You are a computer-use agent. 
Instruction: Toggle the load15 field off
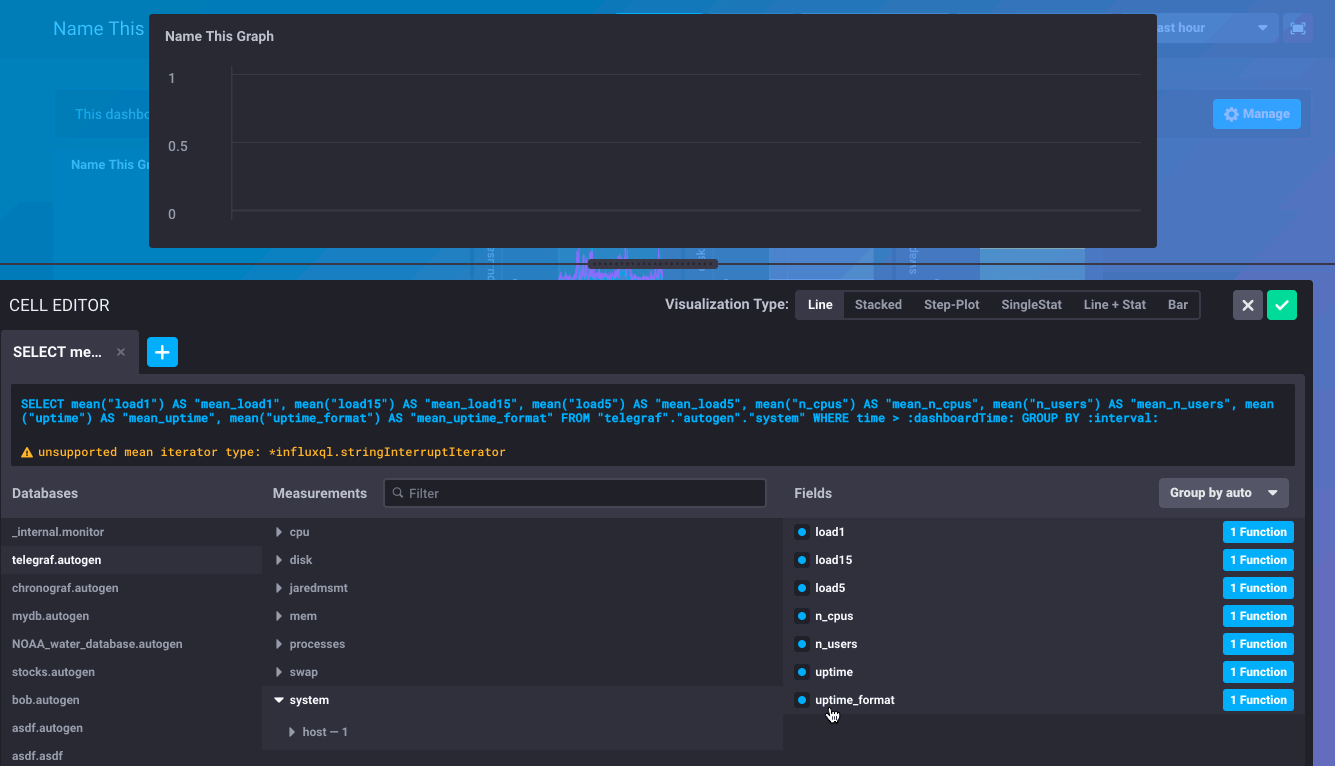tap(801, 560)
